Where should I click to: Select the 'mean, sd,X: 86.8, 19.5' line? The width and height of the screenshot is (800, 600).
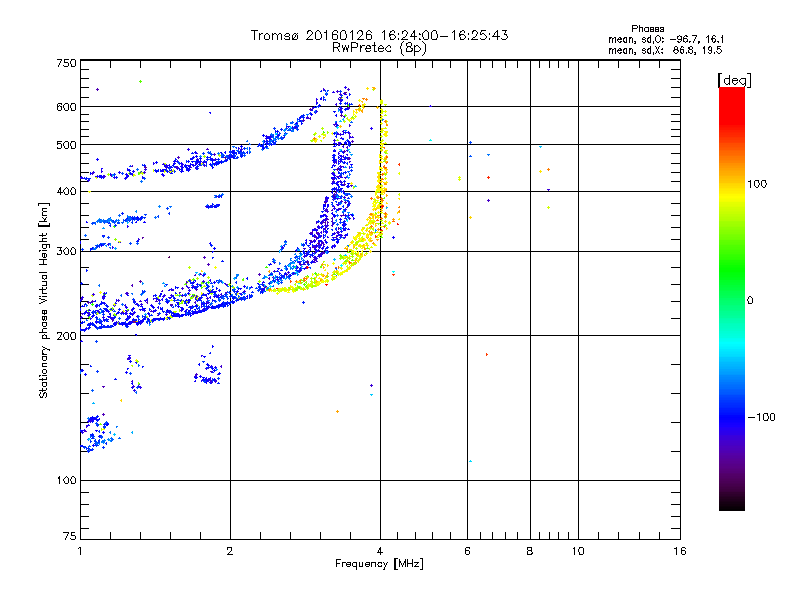665,50
